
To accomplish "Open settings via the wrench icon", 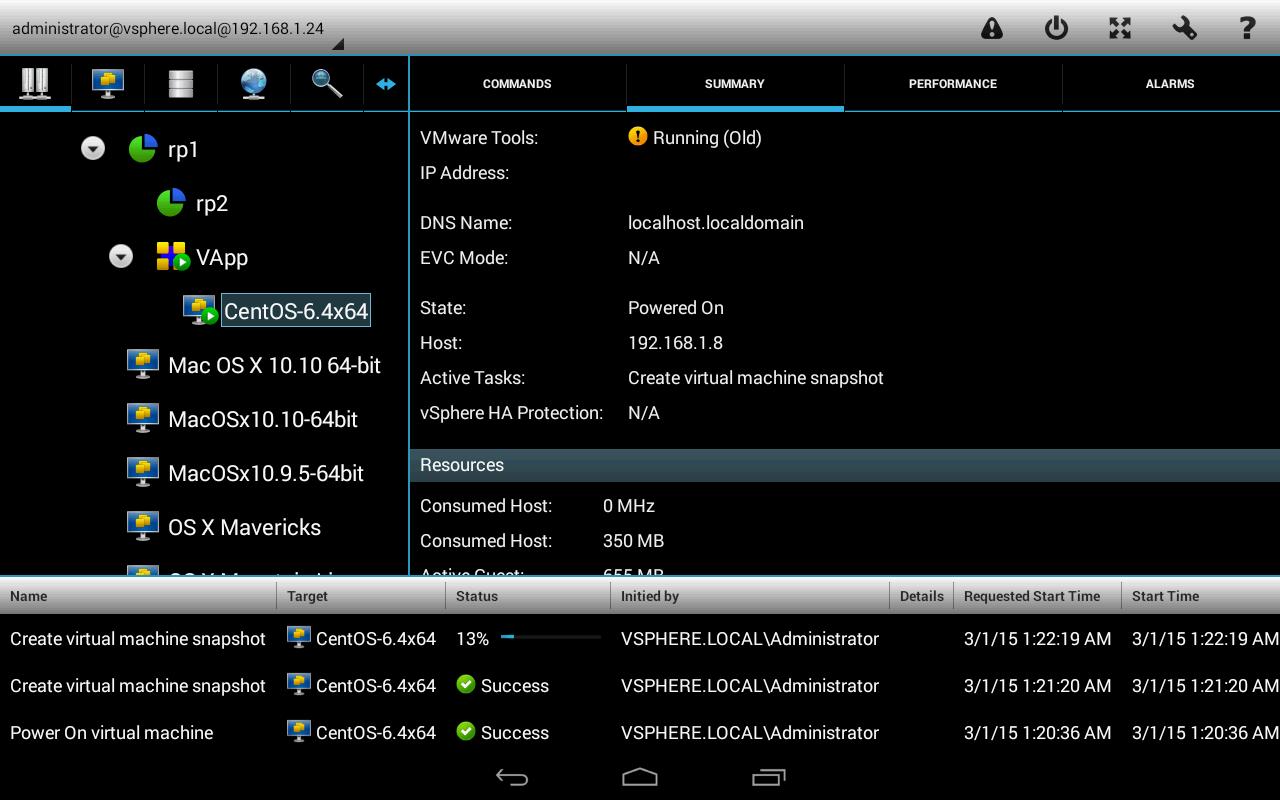I will click(1184, 28).
